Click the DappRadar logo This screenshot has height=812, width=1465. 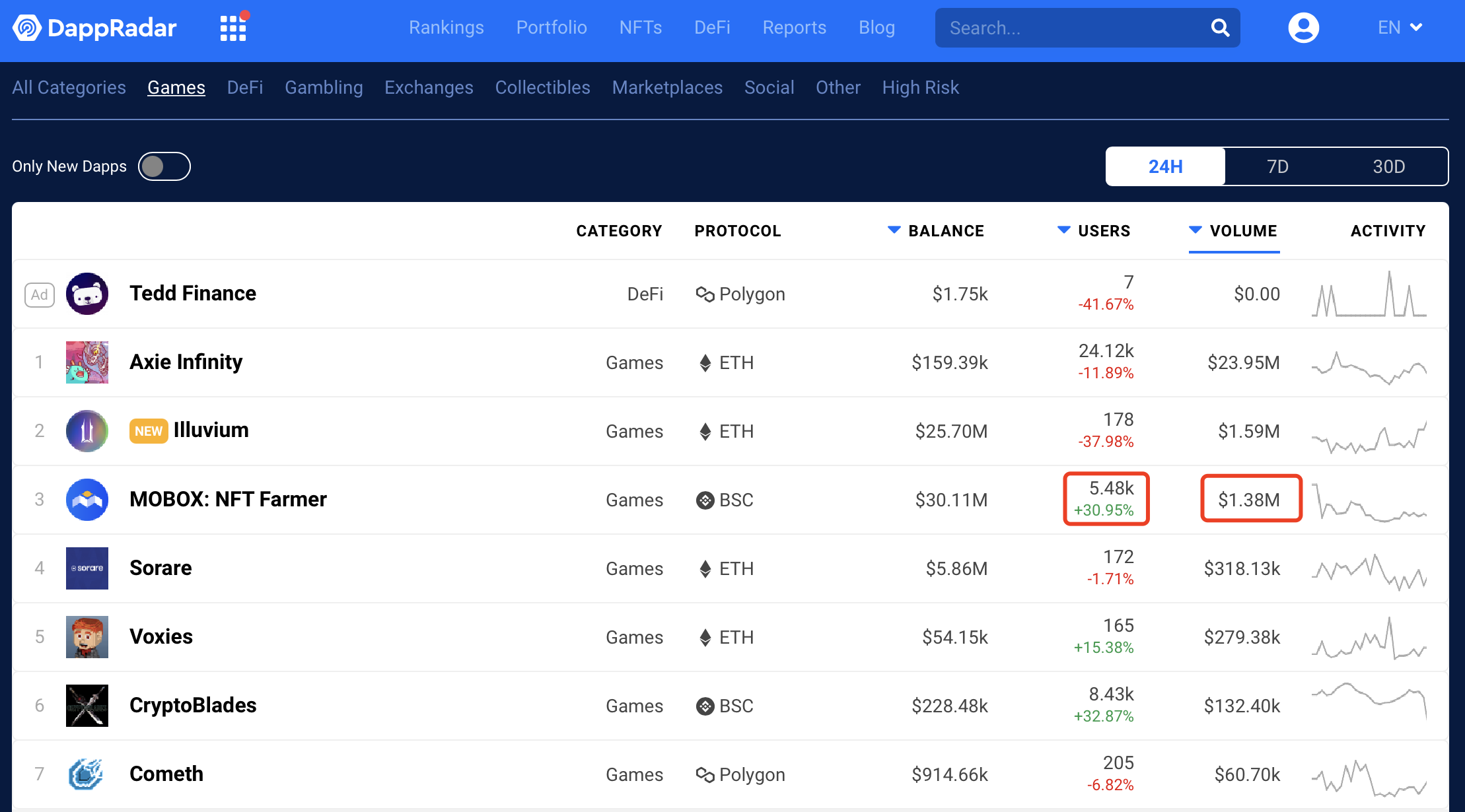tap(95, 28)
